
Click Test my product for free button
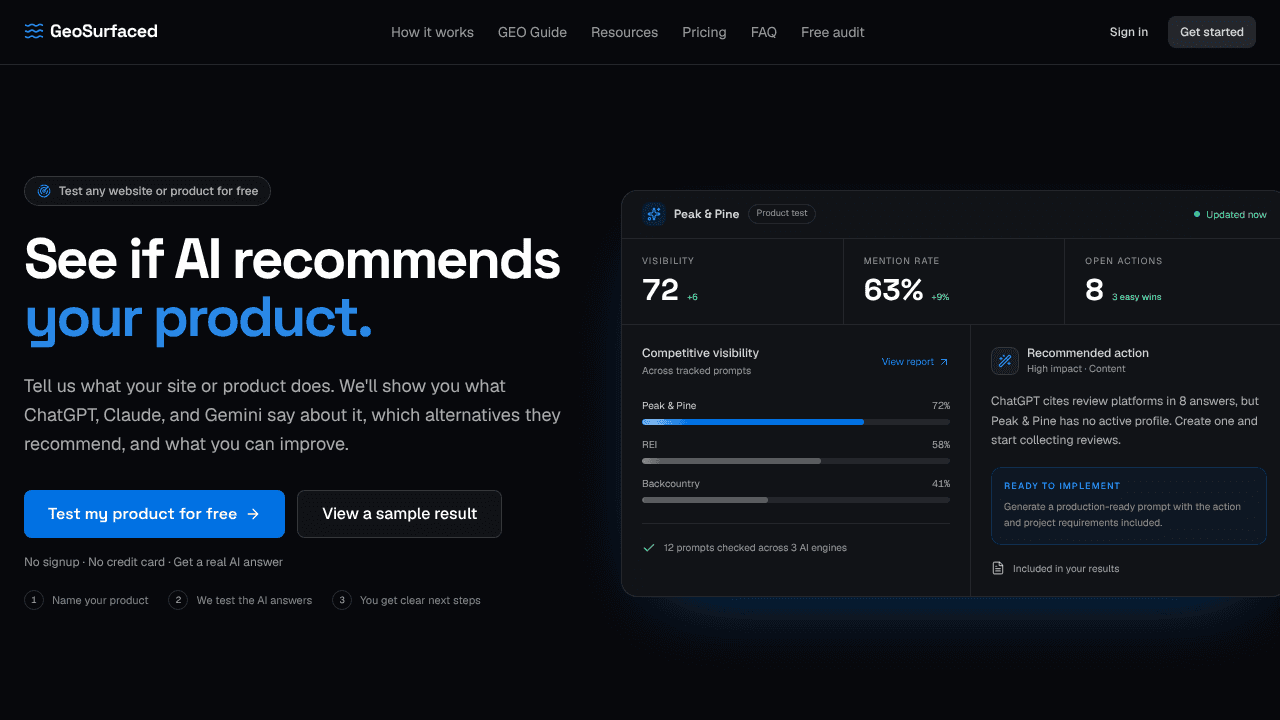[x=154, y=514]
